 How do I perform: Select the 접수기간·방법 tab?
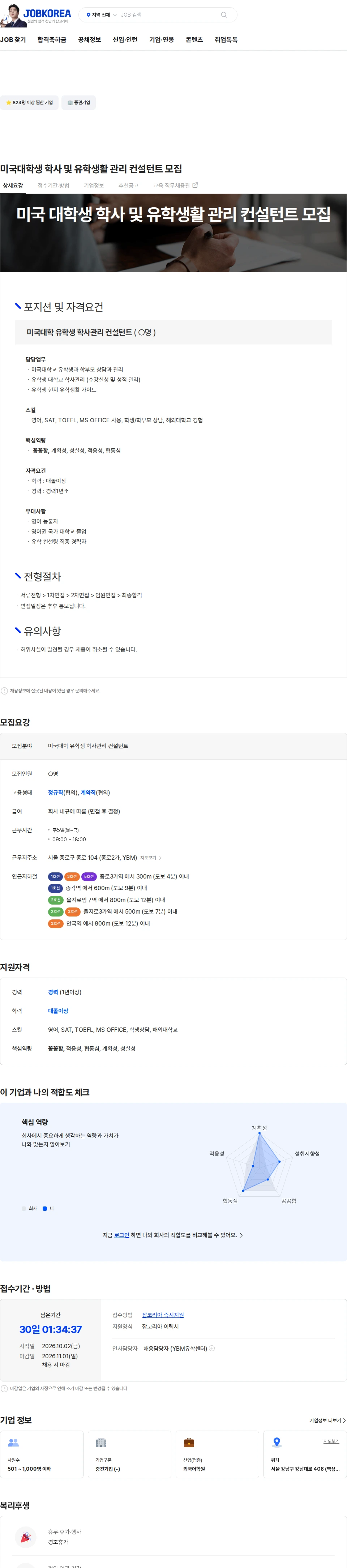click(x=53, y=186)
